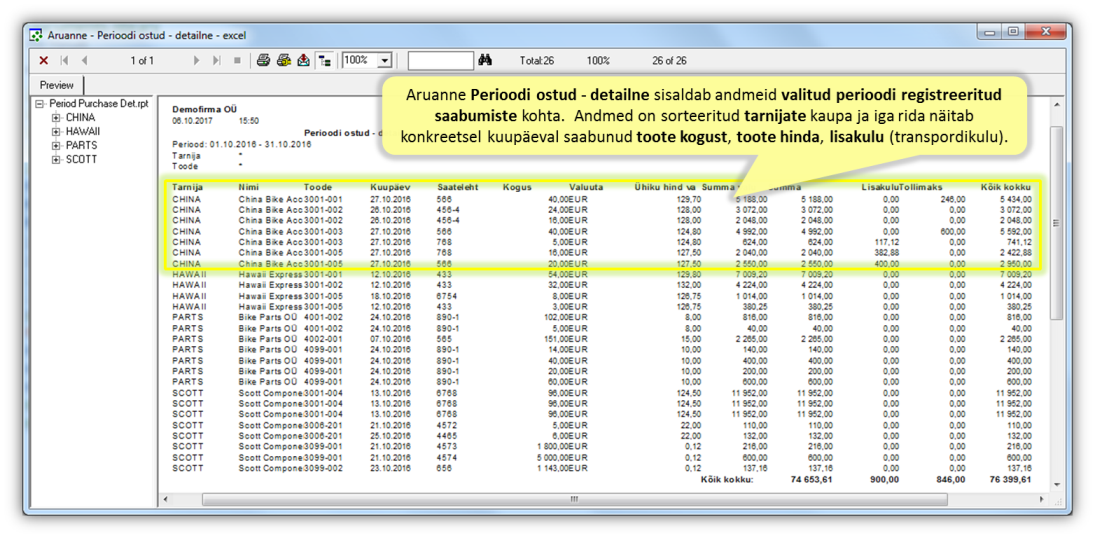Click the Kuupäev column header

coord(390,187)
